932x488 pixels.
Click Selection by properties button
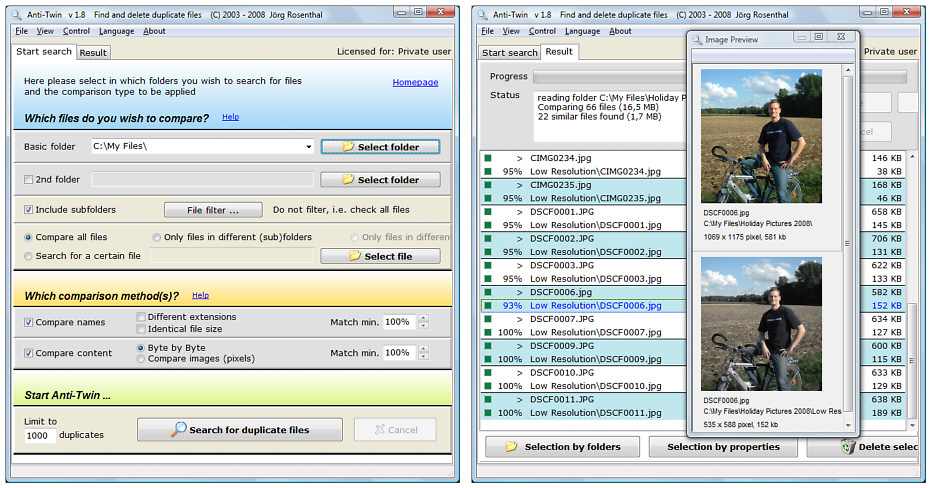(x=723, y=446)
